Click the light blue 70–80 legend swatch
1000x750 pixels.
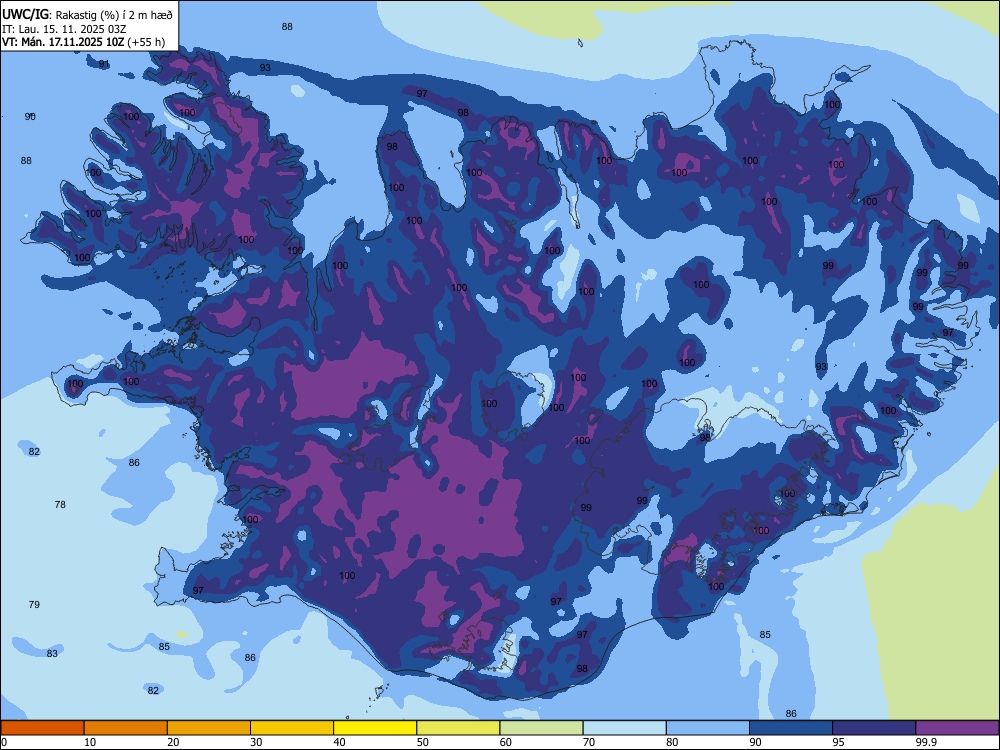(x=624, y=728)
